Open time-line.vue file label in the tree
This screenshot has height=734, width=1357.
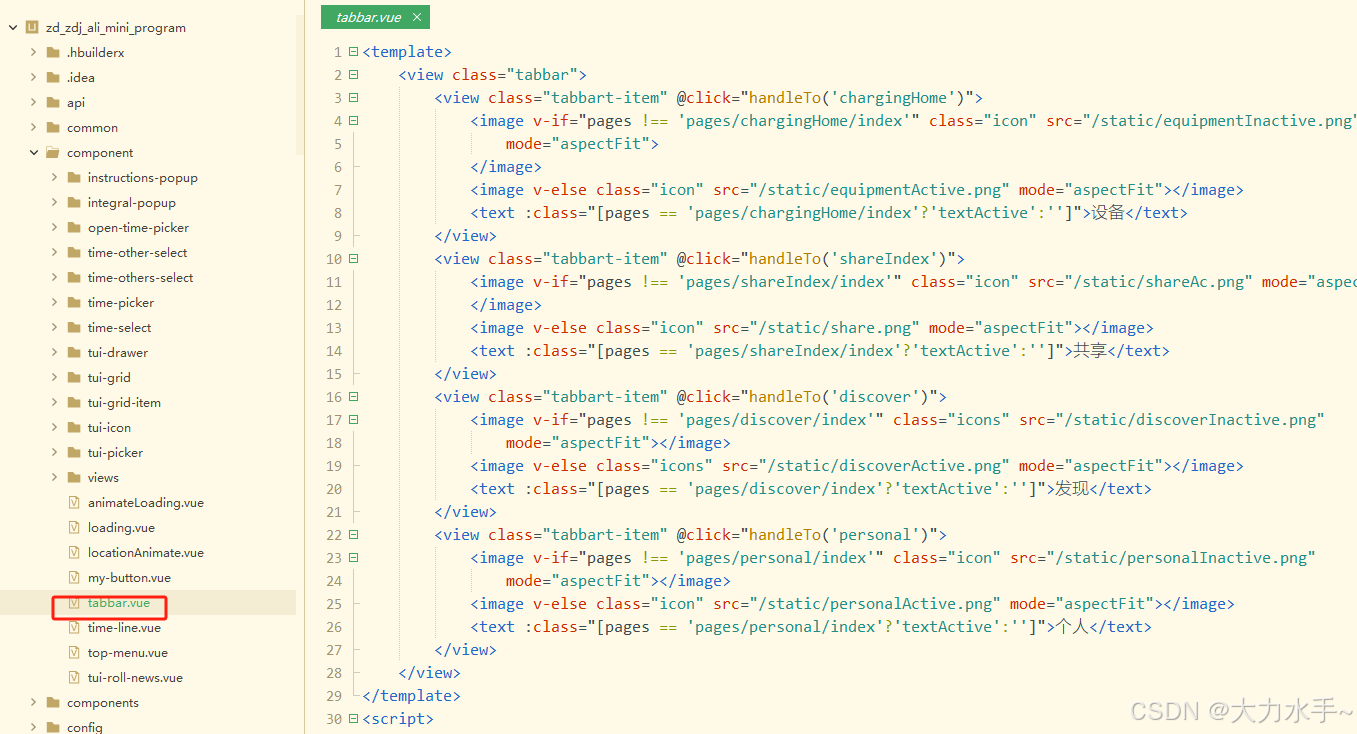point(124,627)
